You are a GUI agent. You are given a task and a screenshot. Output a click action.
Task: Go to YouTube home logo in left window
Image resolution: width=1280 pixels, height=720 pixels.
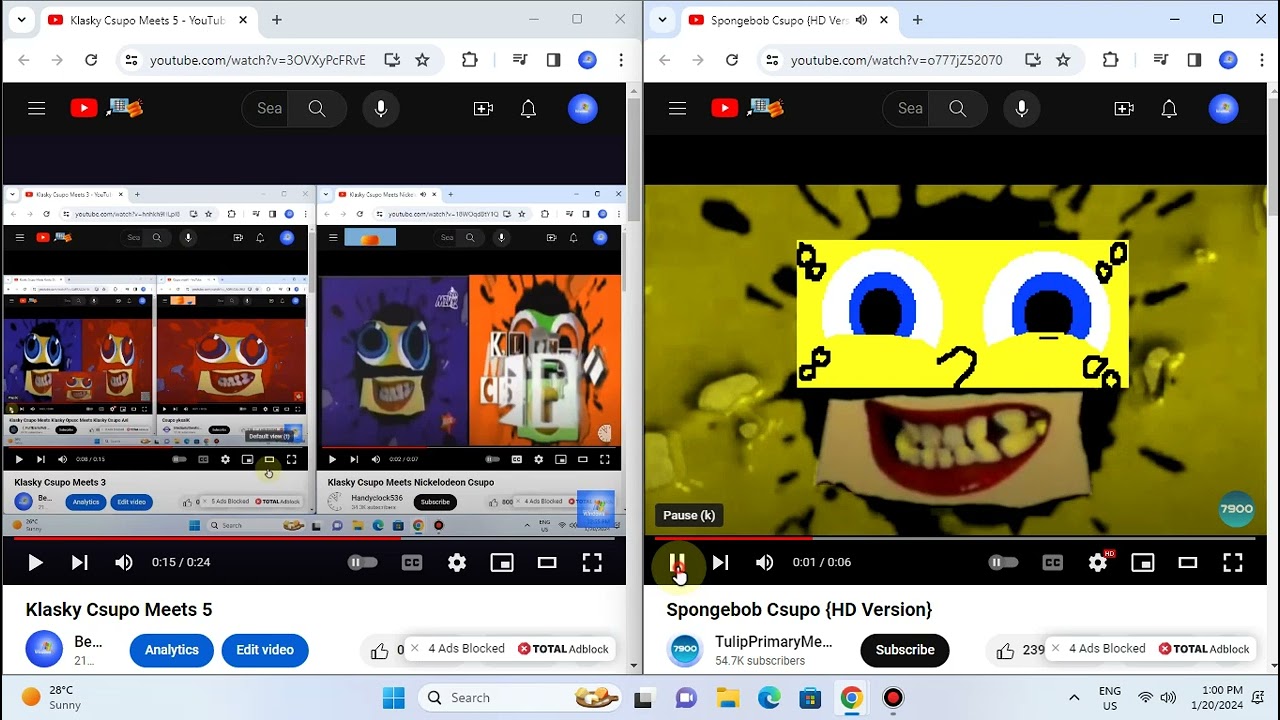click(x=107, y=108)
